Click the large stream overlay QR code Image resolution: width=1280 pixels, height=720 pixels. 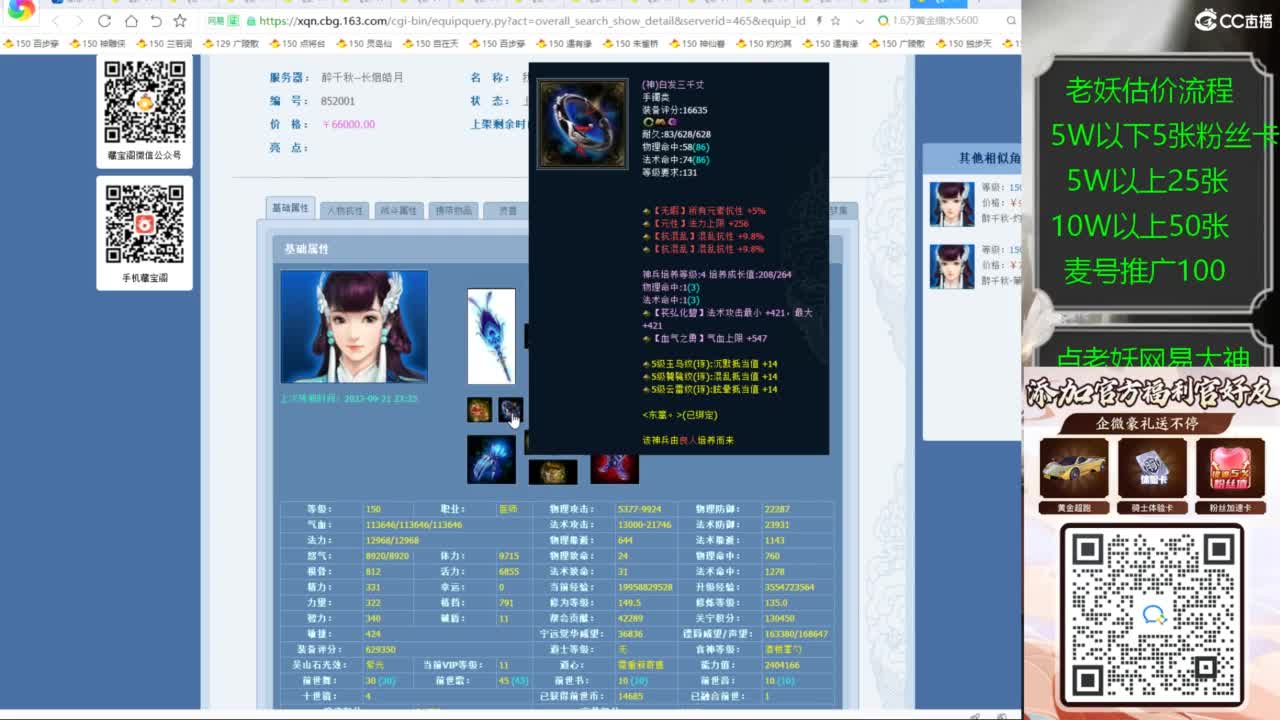tap(1152, 614)
